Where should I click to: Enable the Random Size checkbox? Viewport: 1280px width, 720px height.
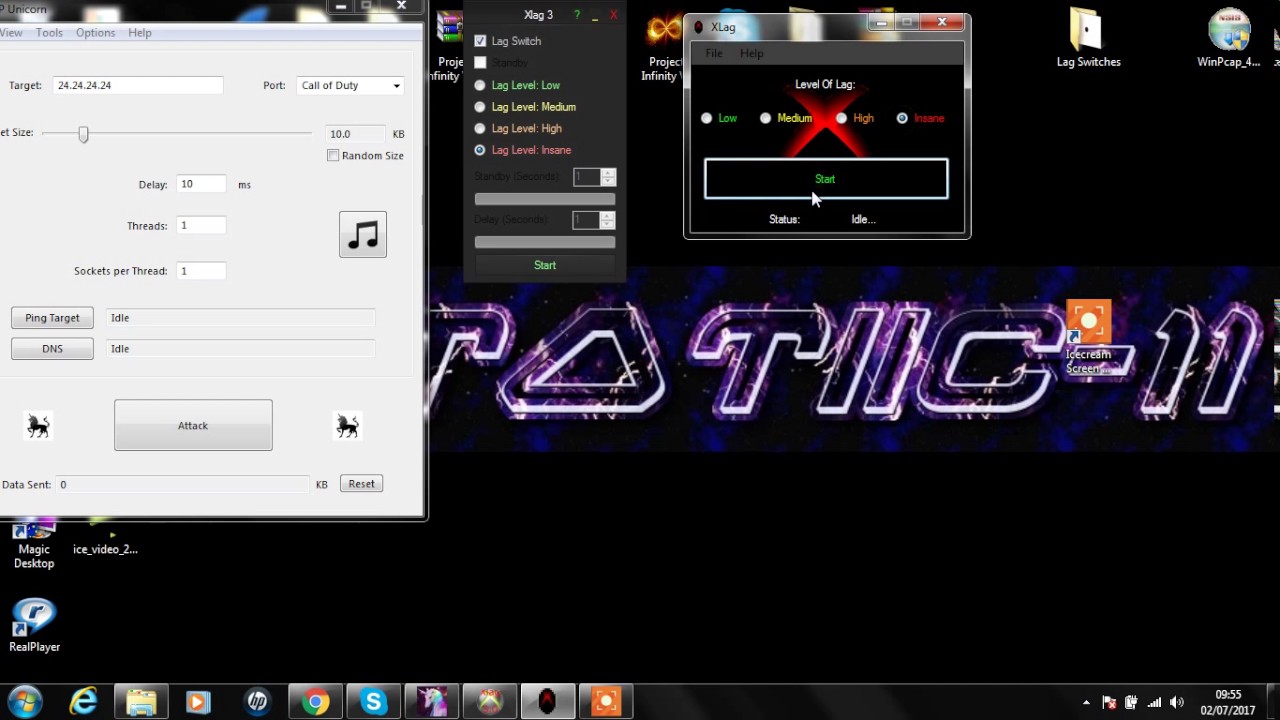pos(333,155)
